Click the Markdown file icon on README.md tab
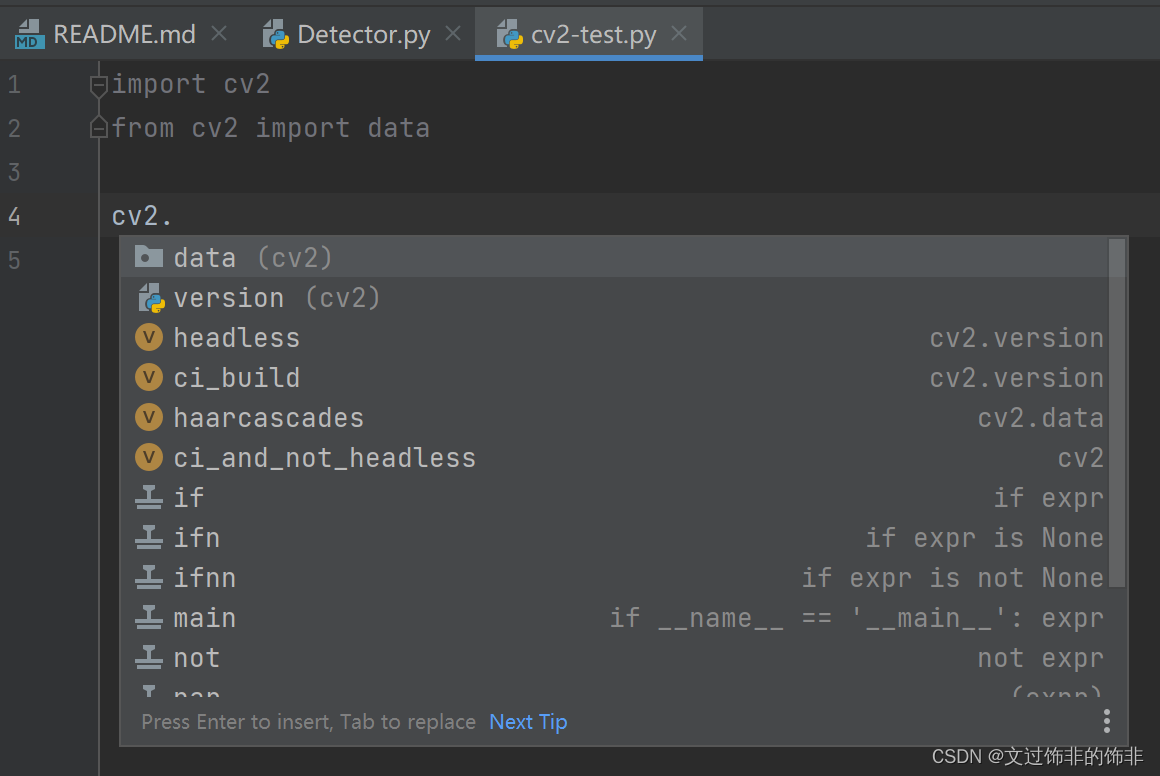The width and height of the screenshot is (1160, 776). point(30,35)
